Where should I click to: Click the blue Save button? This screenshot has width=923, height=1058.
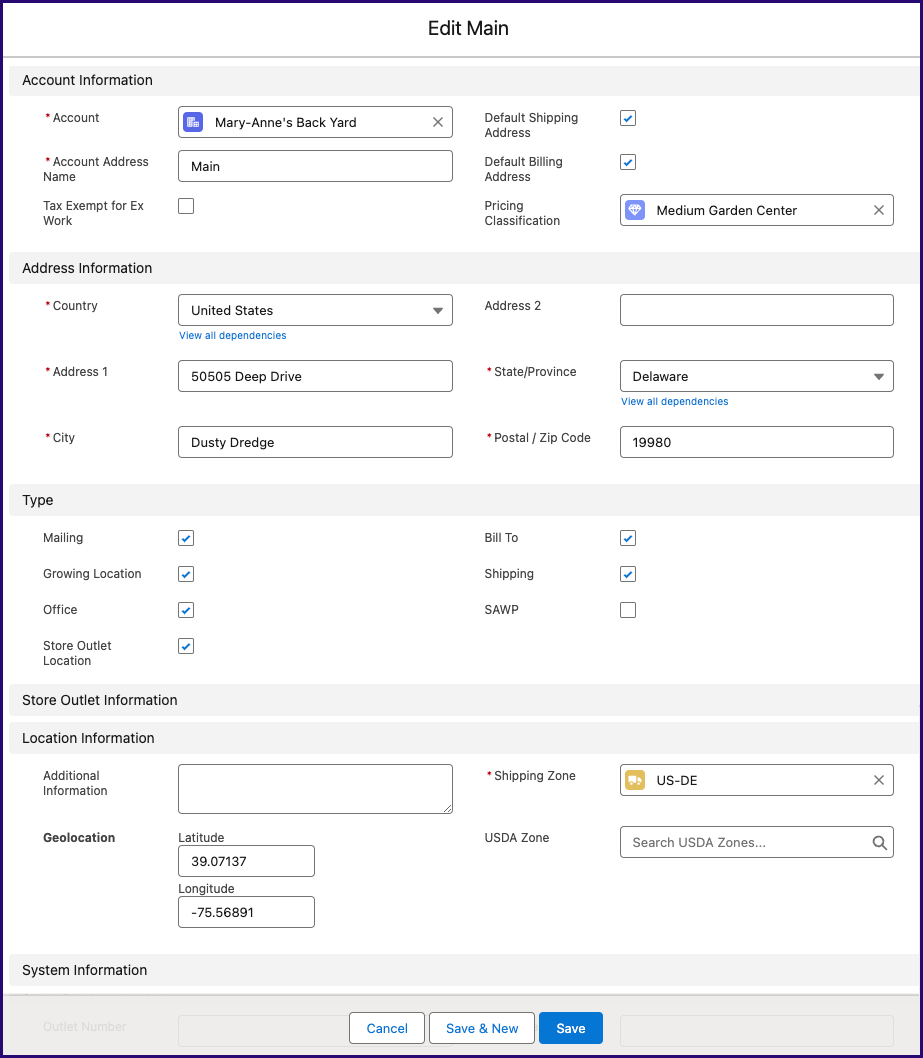(571, 1028)
